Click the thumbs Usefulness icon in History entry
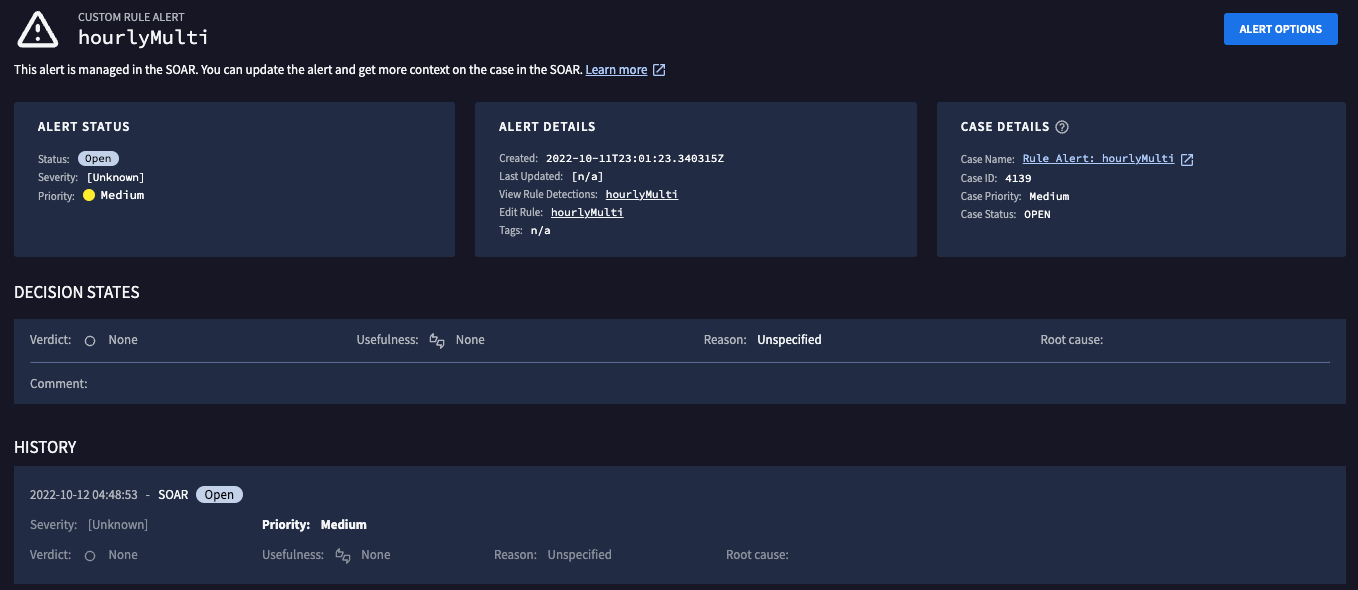This screenshot has width=1358, height=590. tap(342, 555)
